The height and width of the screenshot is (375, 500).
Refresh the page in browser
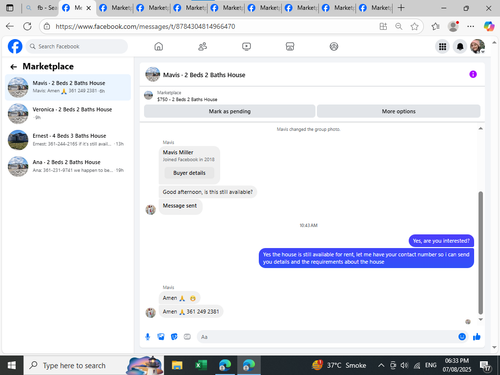(27, 26)
